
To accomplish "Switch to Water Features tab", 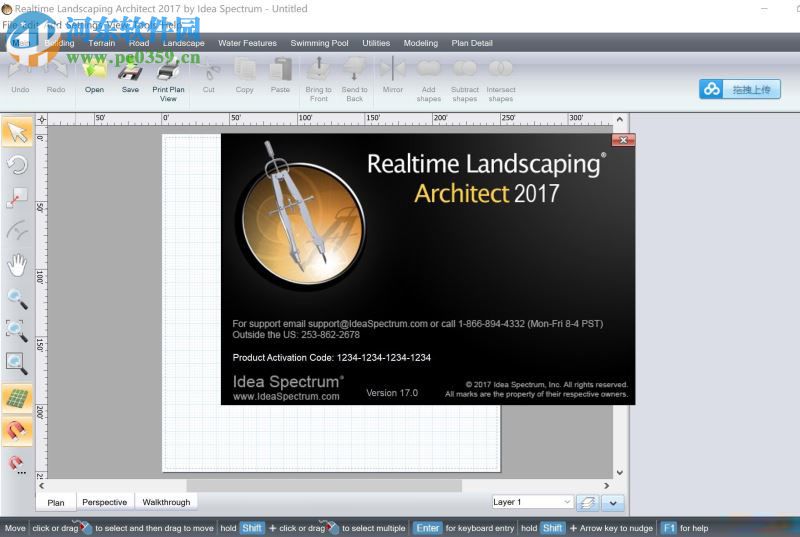I will click(x=247, y=43).
